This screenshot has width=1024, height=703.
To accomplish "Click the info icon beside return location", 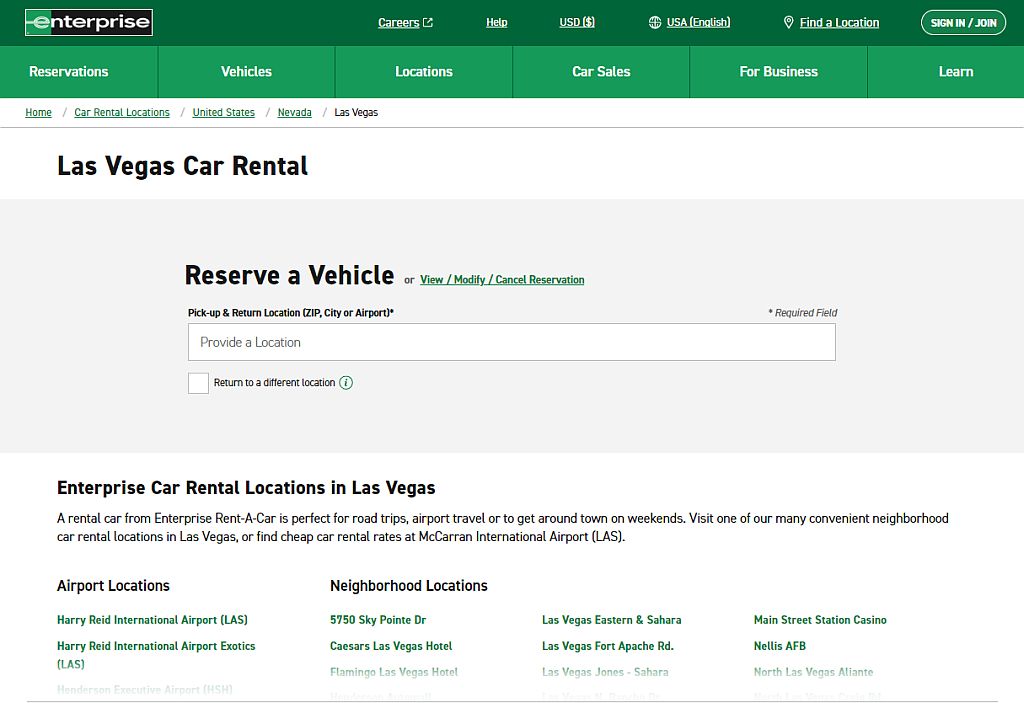I will click(346, 383).
